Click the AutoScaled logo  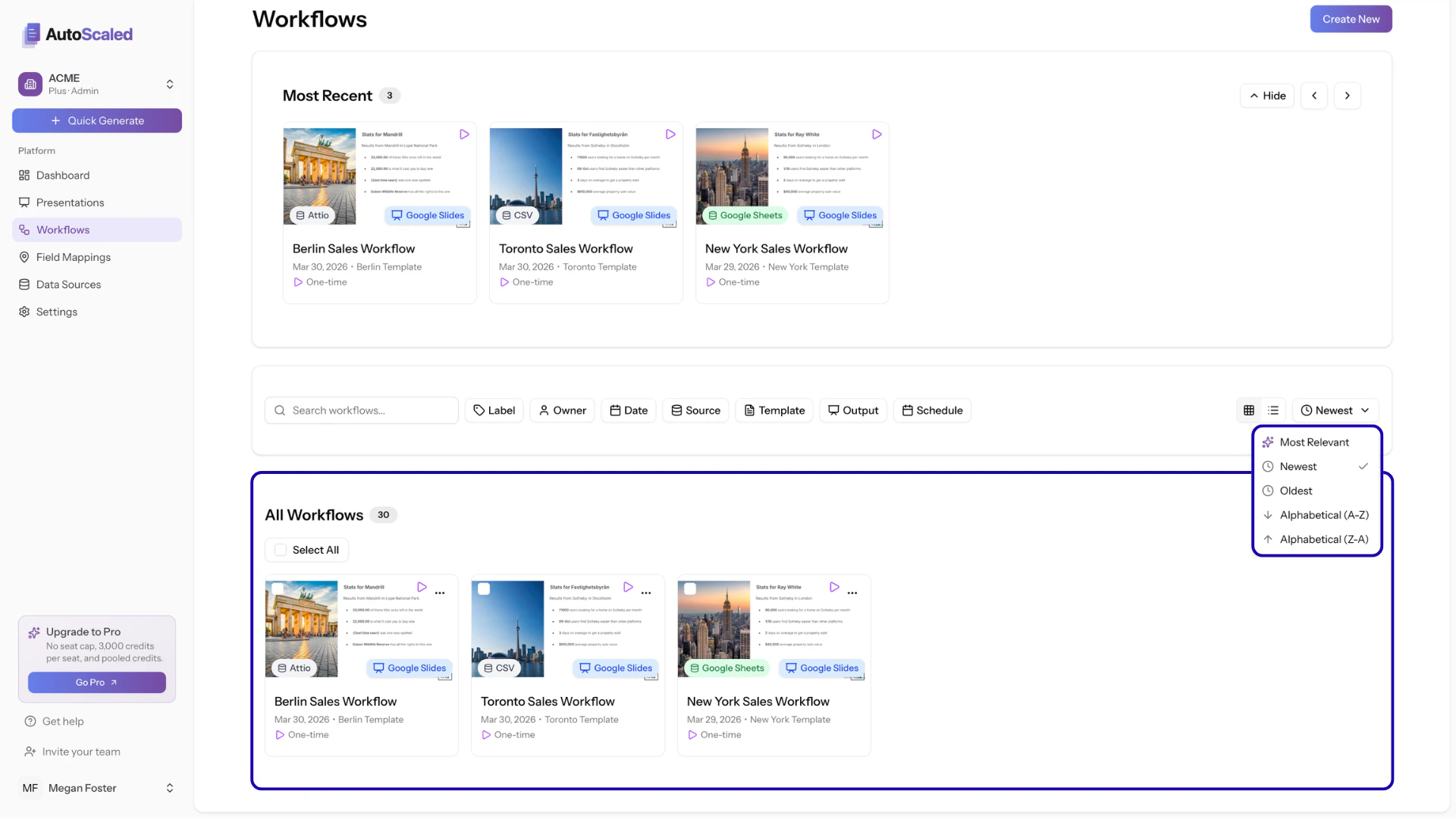tap(76, 35)
